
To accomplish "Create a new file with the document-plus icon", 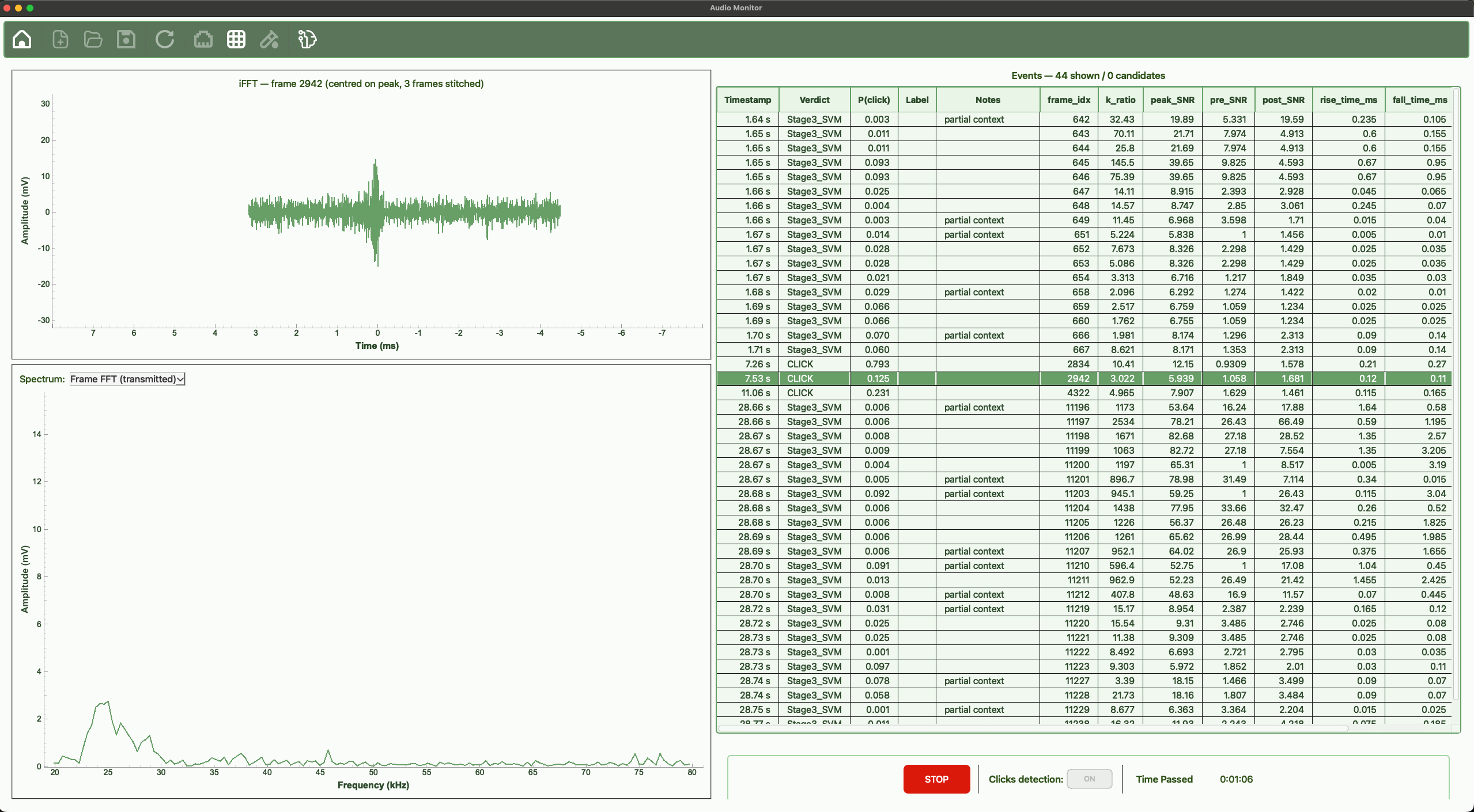I will [60, 39].
